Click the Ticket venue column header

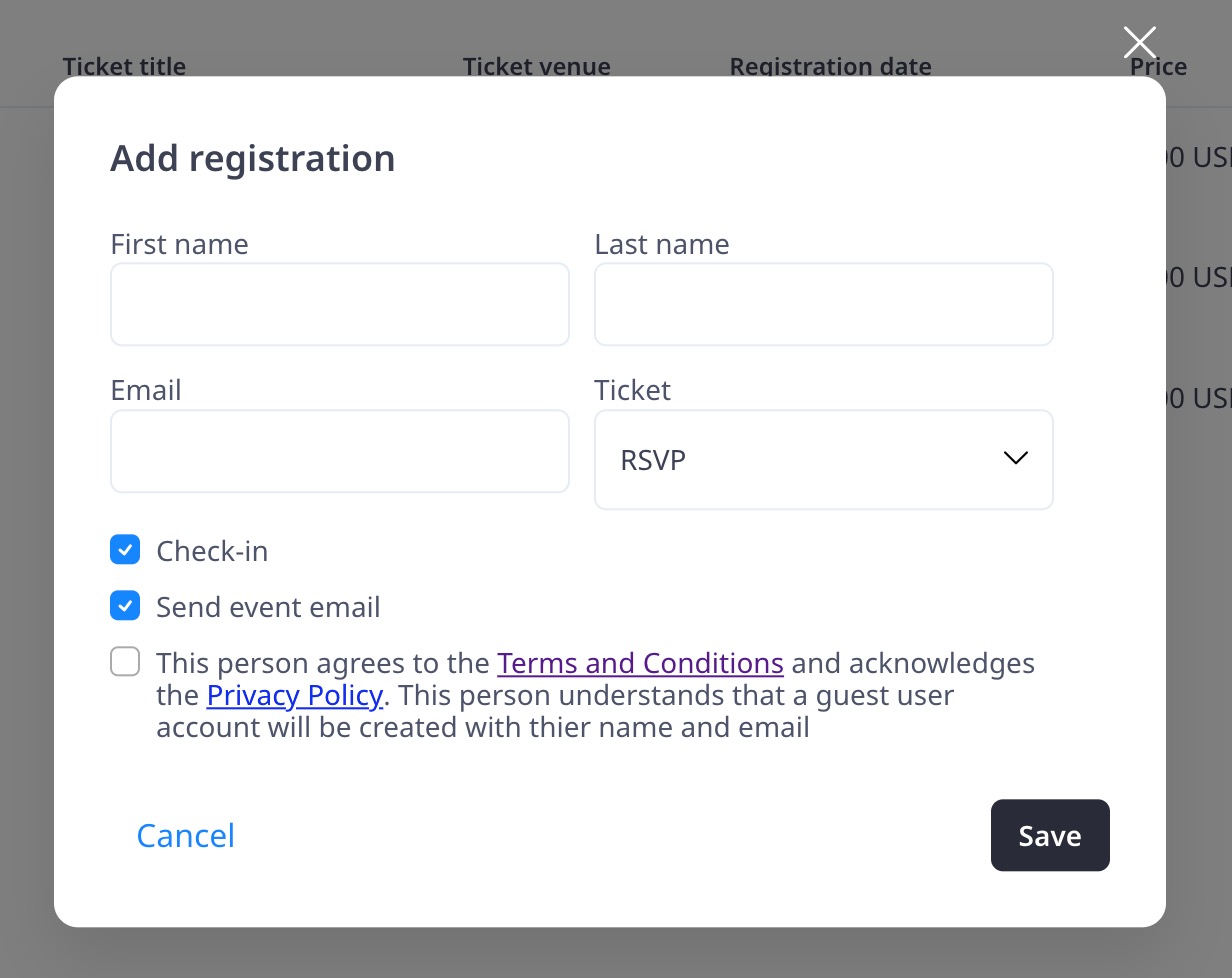(536, 67)
